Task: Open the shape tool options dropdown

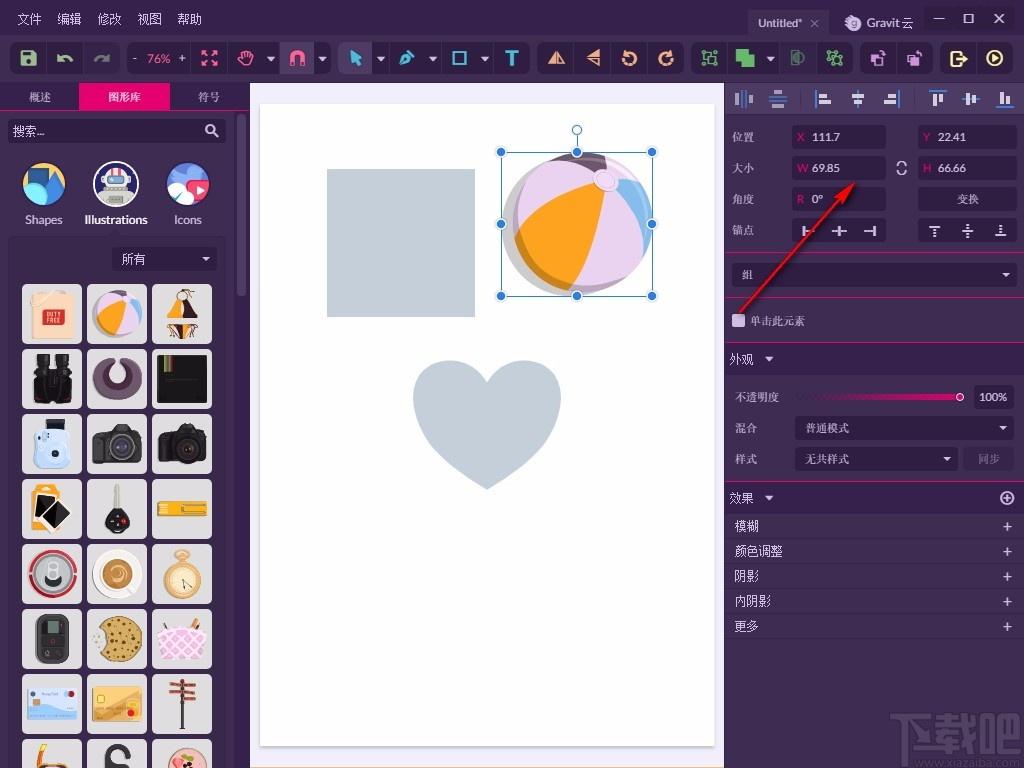Action: tap(485, 59)
